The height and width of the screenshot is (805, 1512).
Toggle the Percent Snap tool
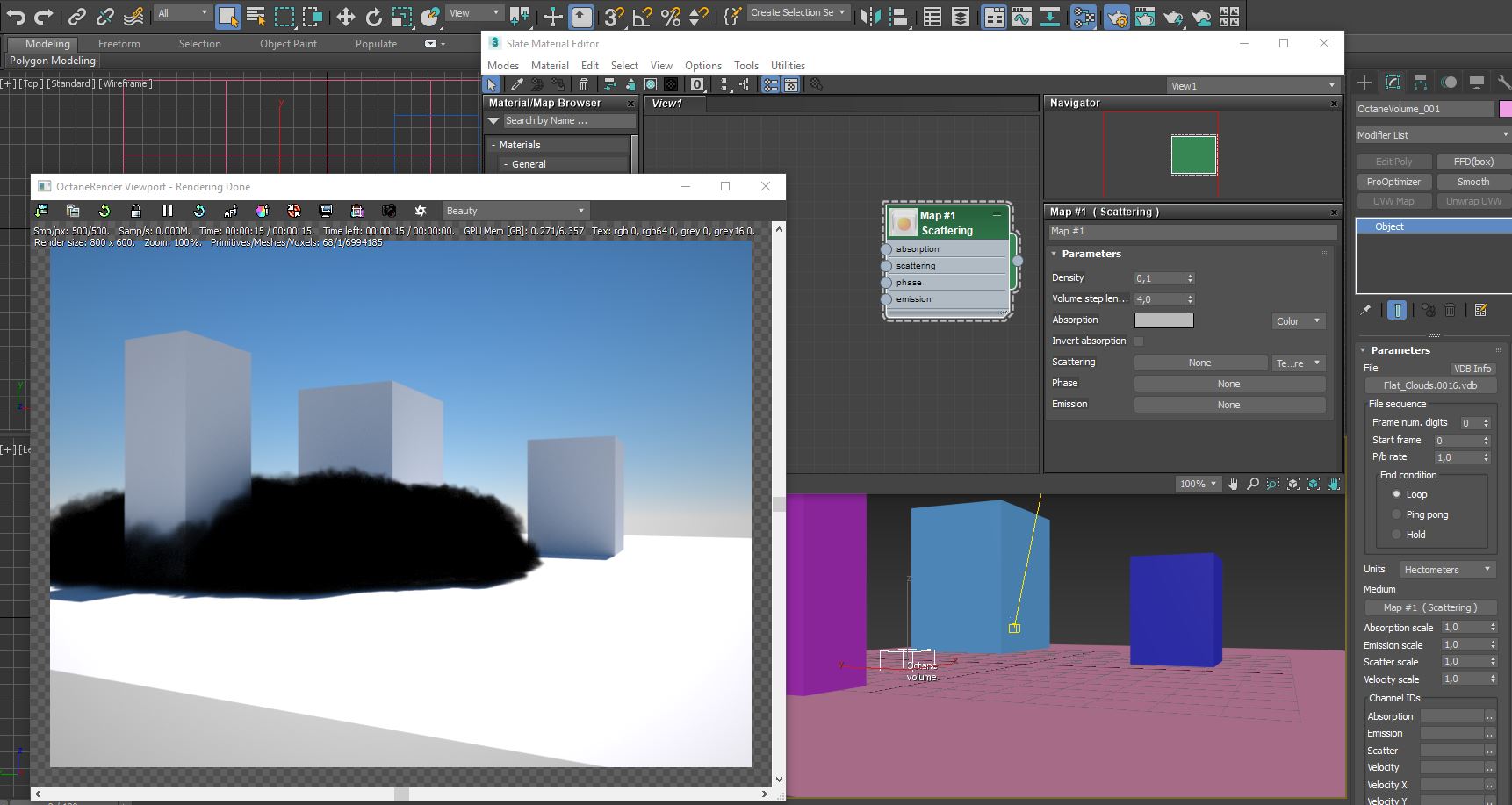click(671, 16)
